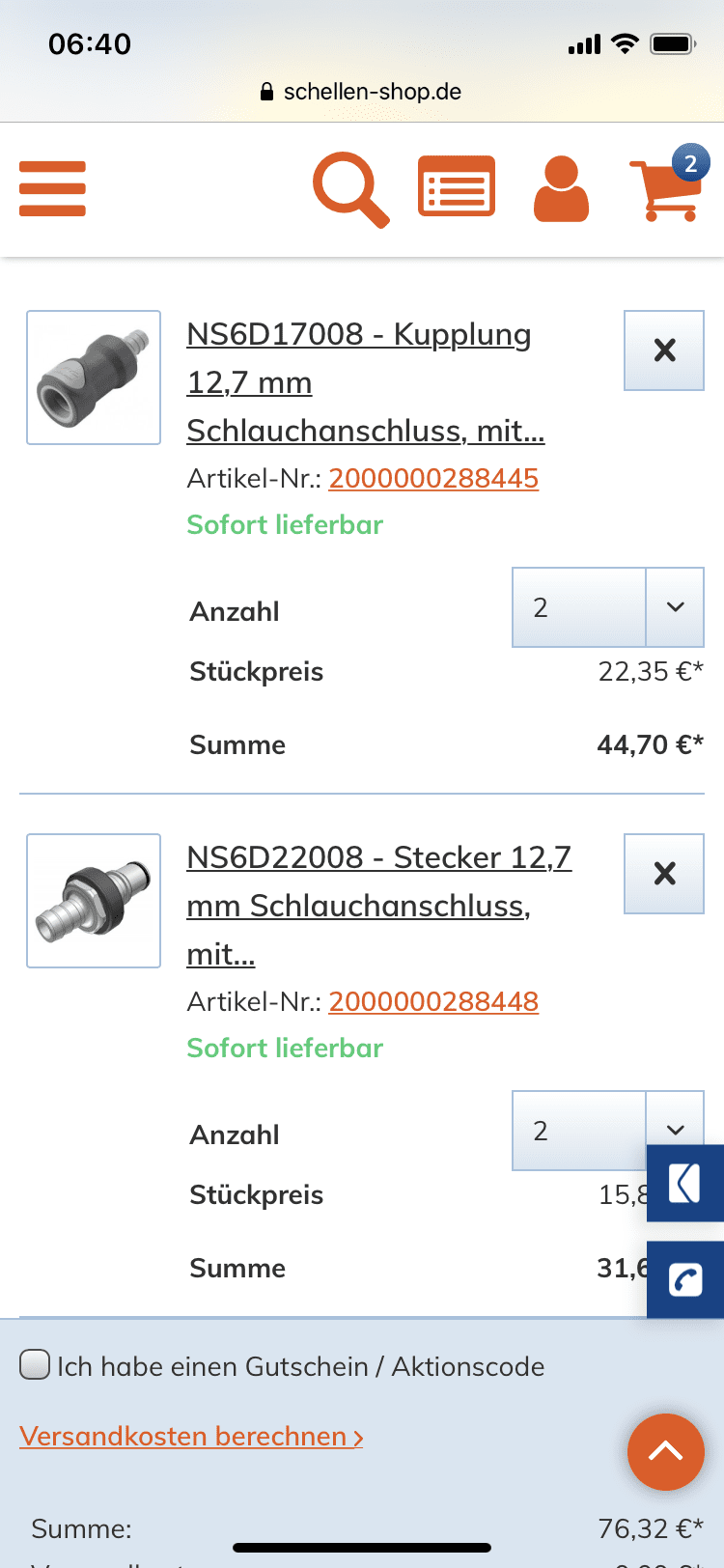Click article number 2000000288445
This screenshot has height=1568, width=724.
(433, 478)
